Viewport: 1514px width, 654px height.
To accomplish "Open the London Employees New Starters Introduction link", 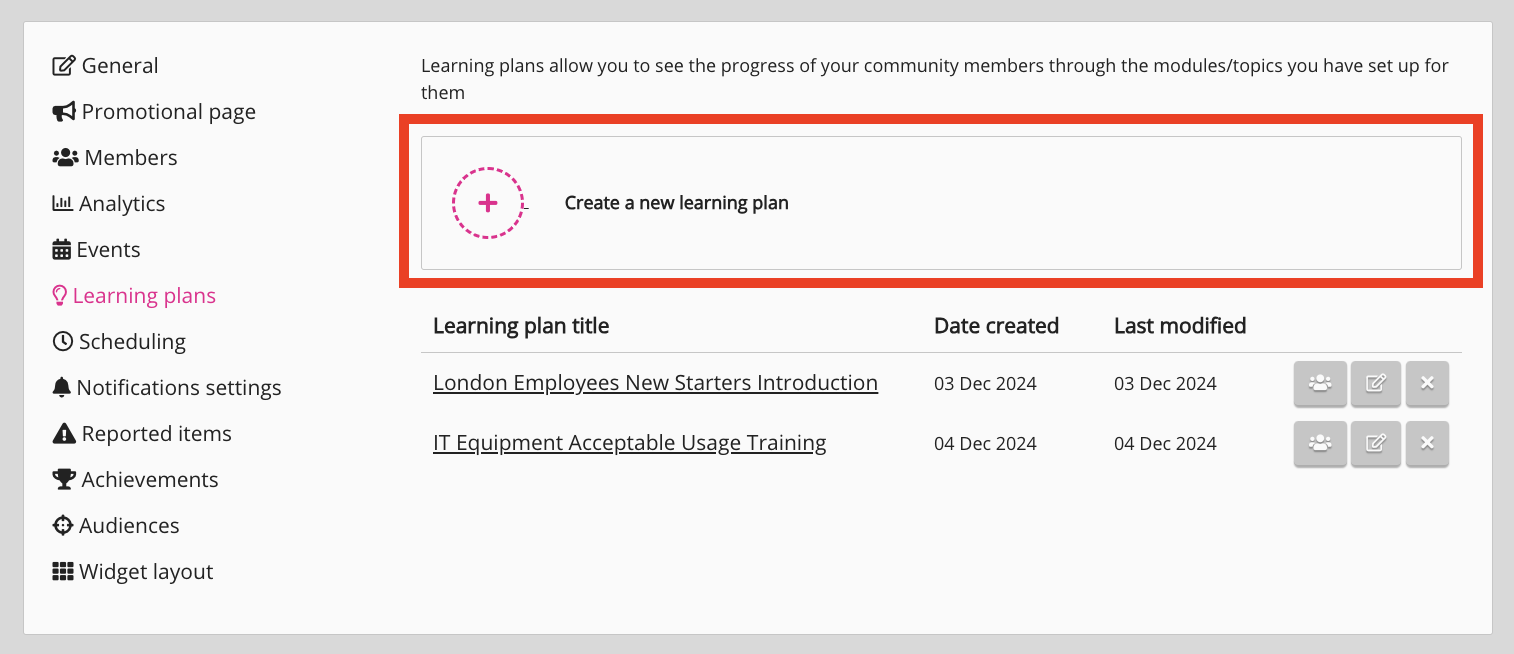I will [655, 383].
